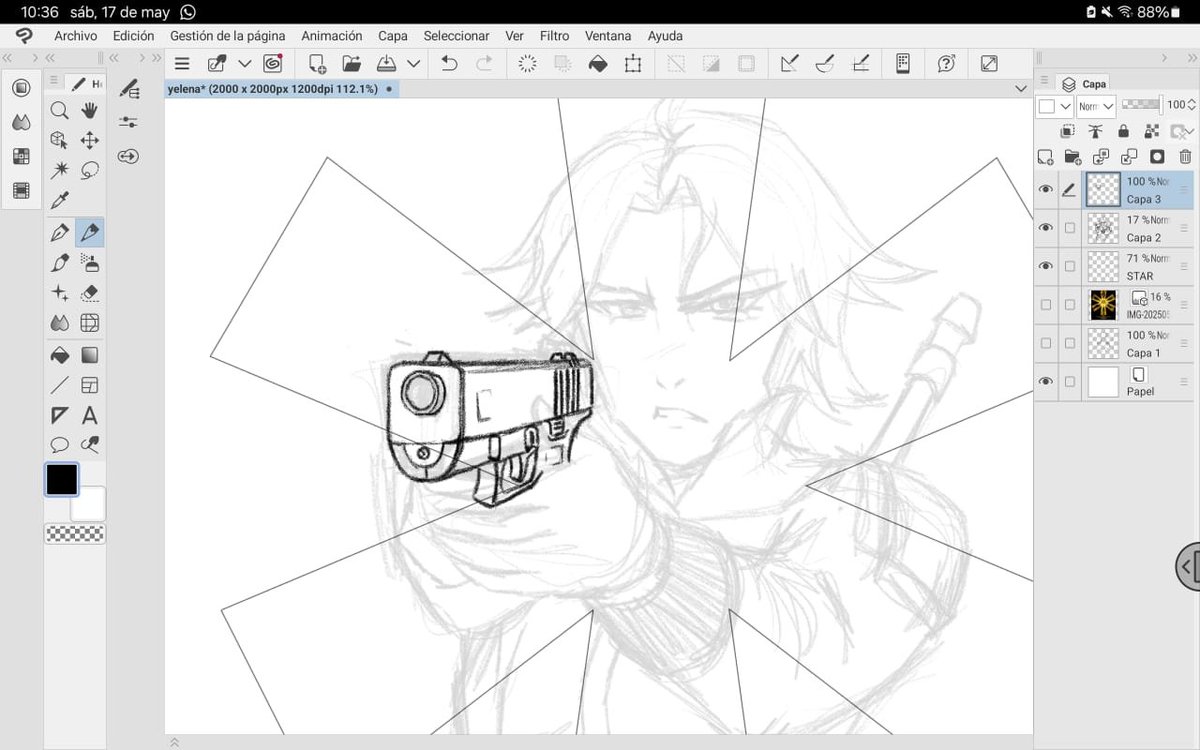Viewport: 1200px width, 750px height.
Task: Select the Gradient tool
Action: coord(90,355)
